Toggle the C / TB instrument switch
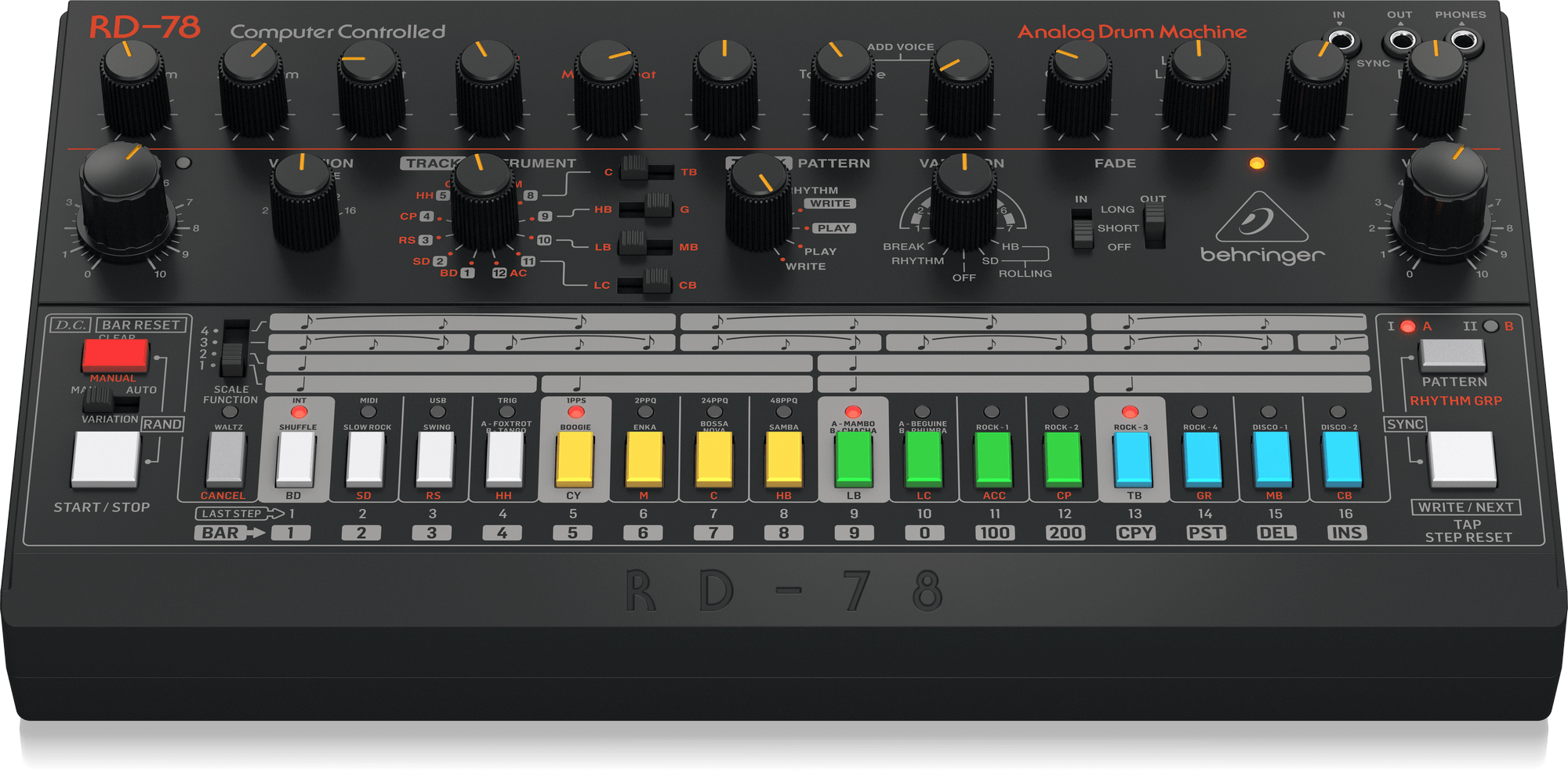This screenshot has height=771, width=1568. 647,170
